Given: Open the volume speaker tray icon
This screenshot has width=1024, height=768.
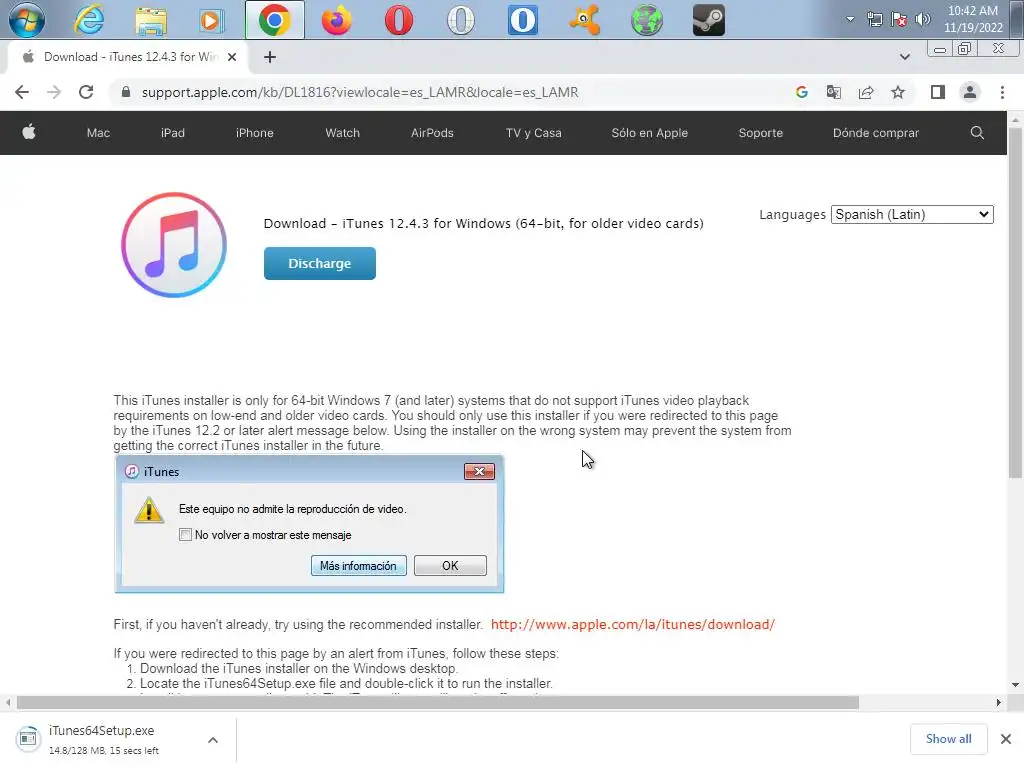Looking at the screenshot, I should coord(923,19).
